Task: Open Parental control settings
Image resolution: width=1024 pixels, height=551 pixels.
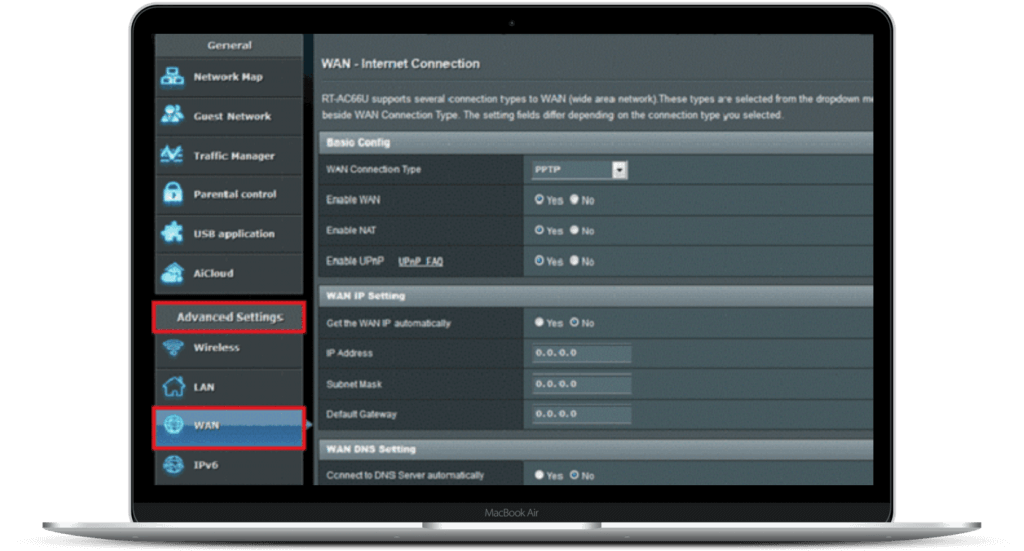Action: point(229,194)
